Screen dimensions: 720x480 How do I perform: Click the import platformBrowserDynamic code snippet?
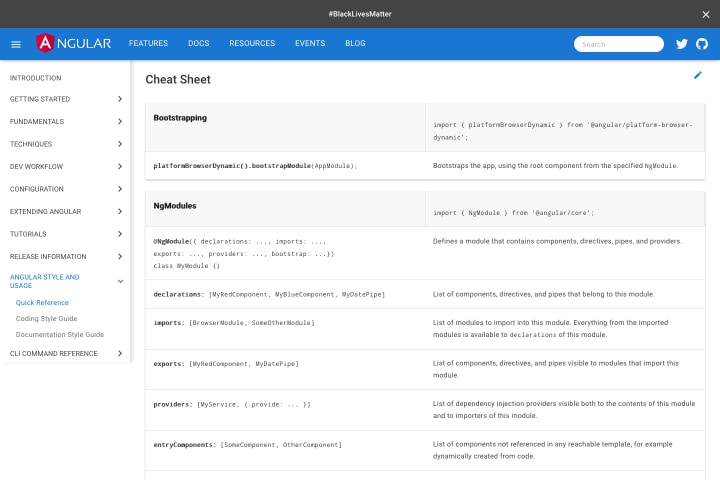563,131
